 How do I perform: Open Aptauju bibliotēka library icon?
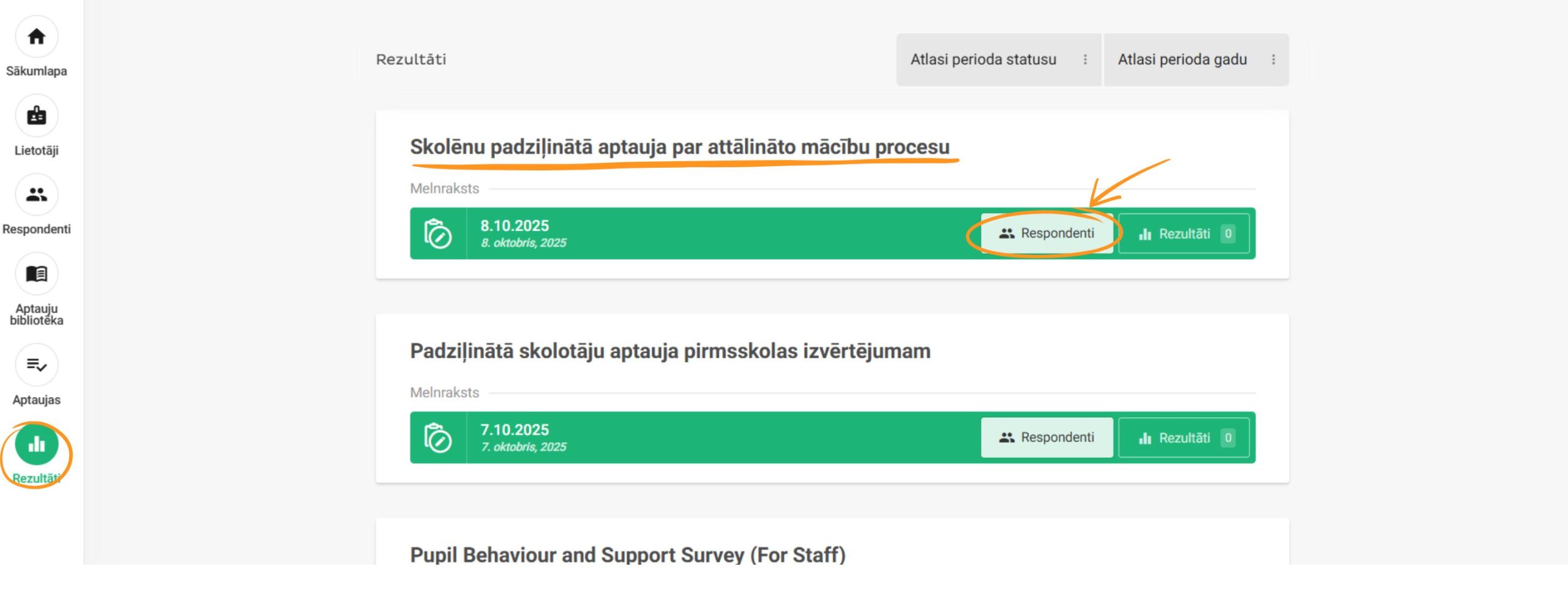coord(37,274)
